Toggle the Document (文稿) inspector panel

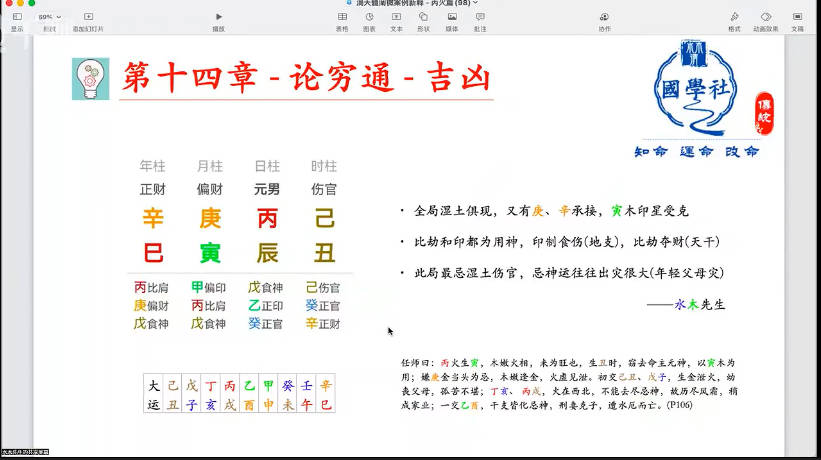click(x=797, y=18)
